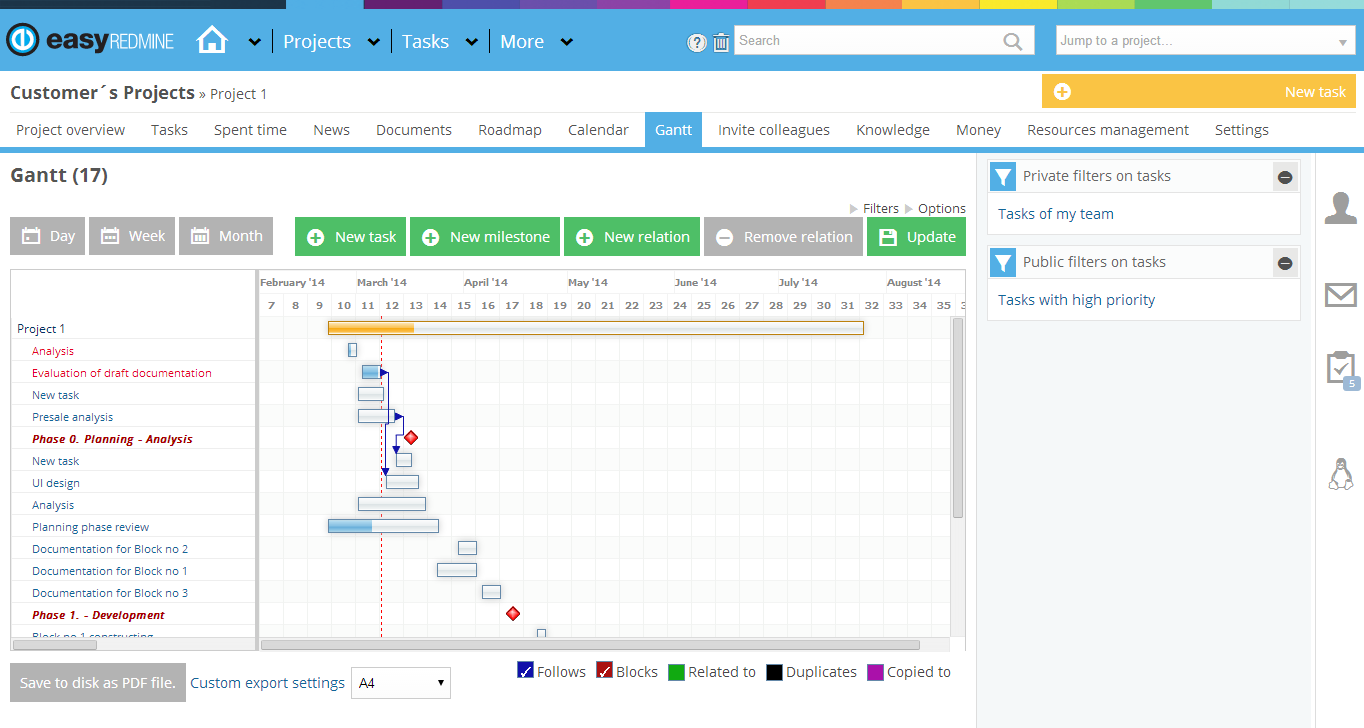This screenshot has width=1364, height=728.
Task: Open the More dropdown arrow
Action: pos(566,42)
